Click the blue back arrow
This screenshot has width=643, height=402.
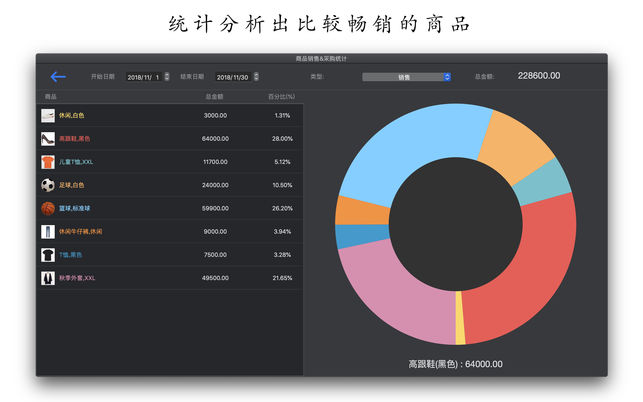(x=58, y=76)
